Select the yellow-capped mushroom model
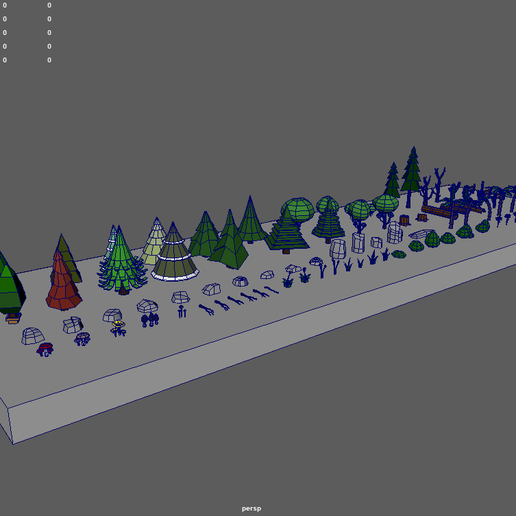The height and width of the screenshot is (516, 516). pyautogui.click(x=119, y=328)
